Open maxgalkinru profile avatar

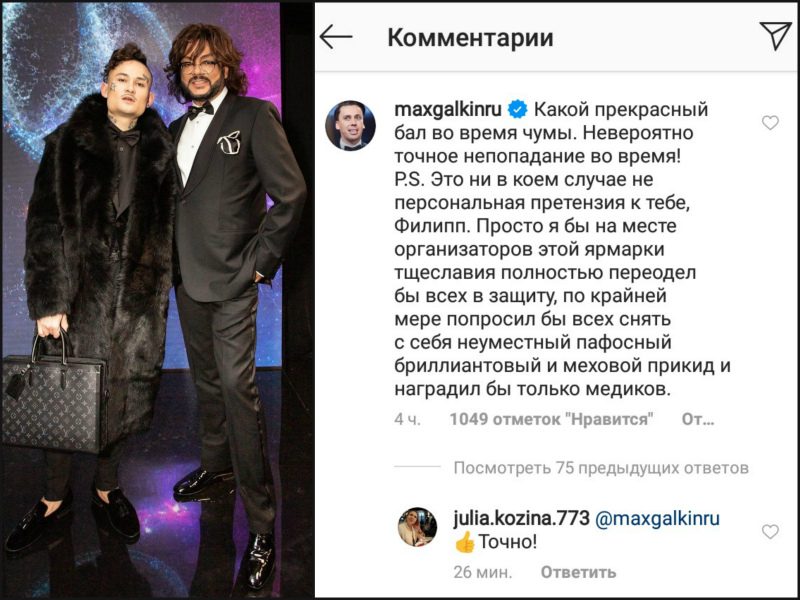pos(351,126)
